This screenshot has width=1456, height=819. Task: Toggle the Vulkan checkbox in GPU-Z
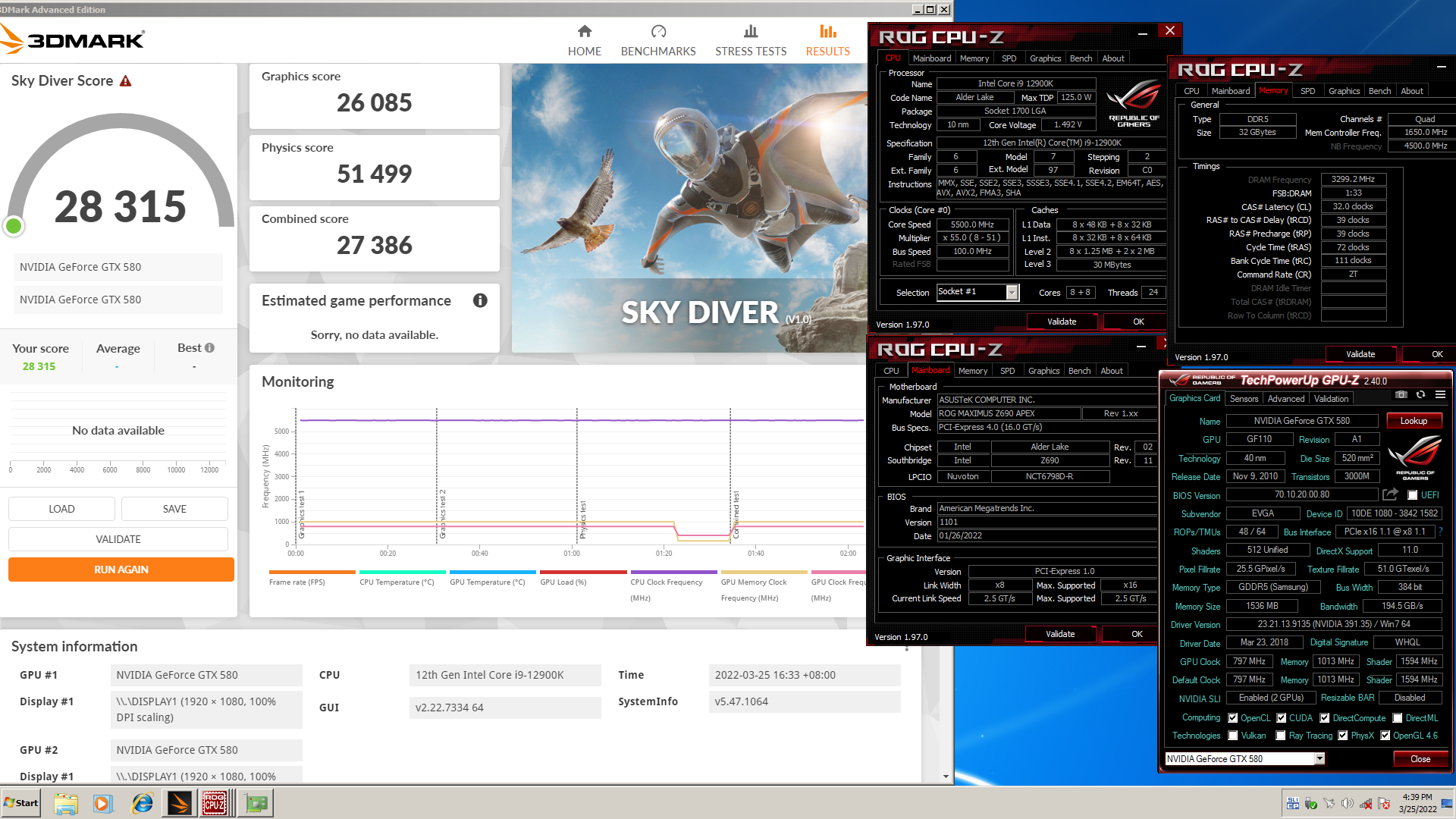tap(1233, 736)
